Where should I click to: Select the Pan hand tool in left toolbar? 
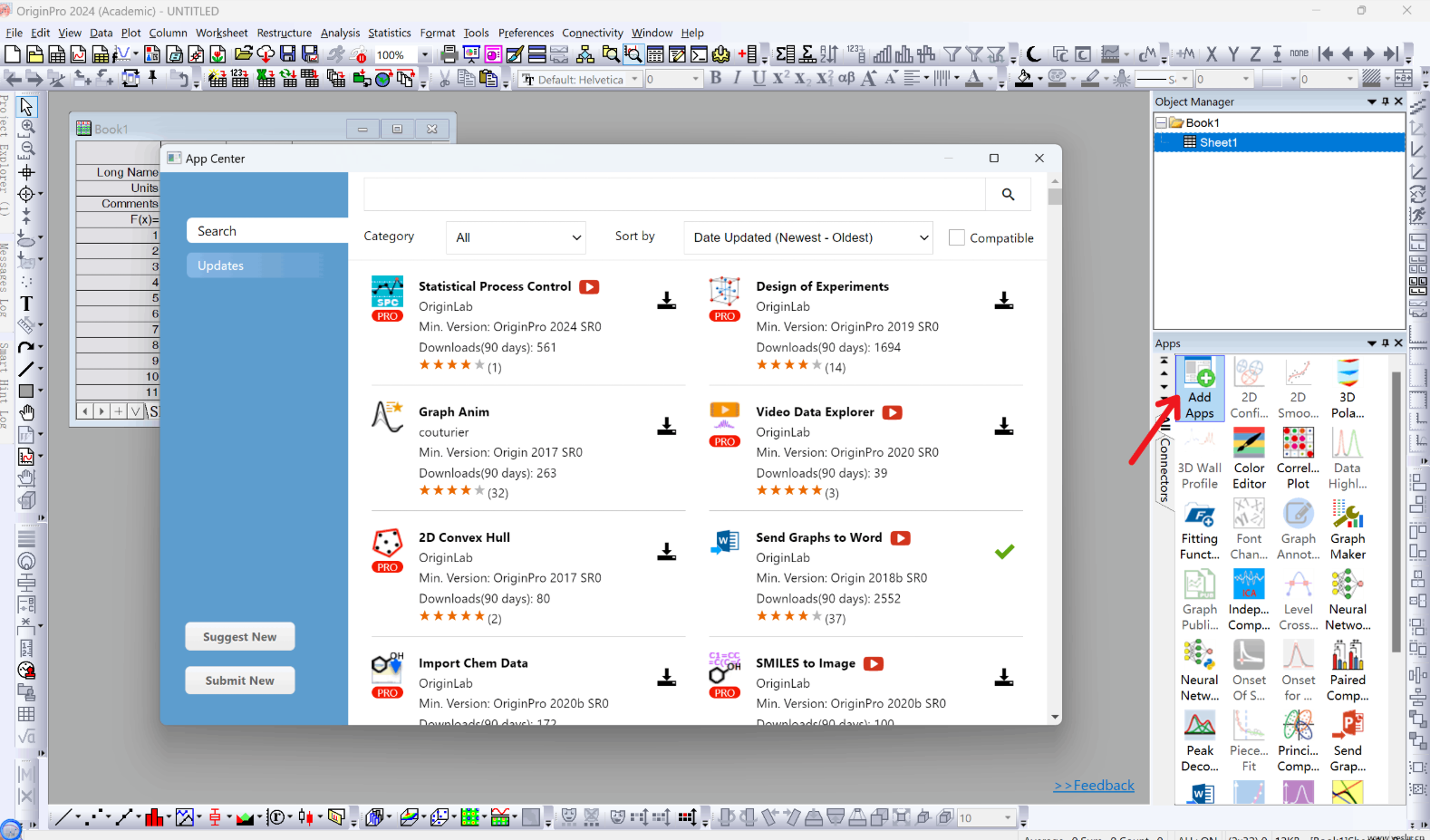(26, 413)
